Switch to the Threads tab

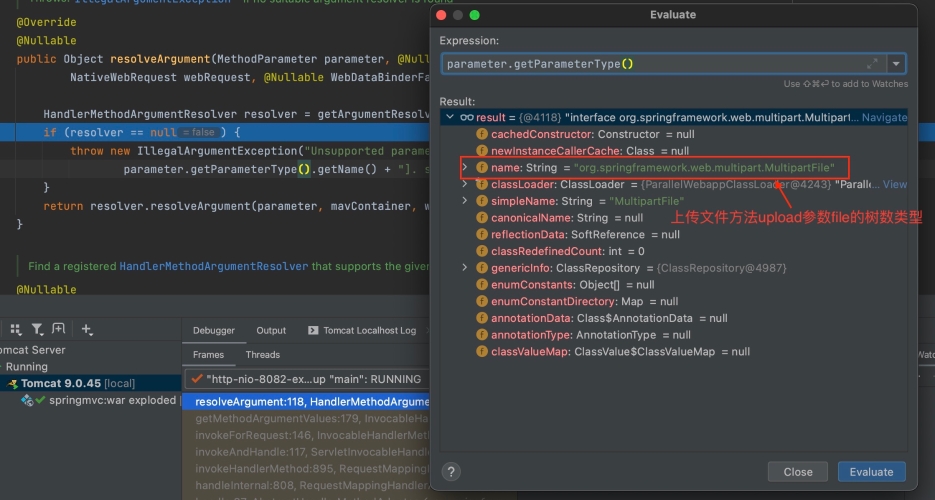point(263,354)
